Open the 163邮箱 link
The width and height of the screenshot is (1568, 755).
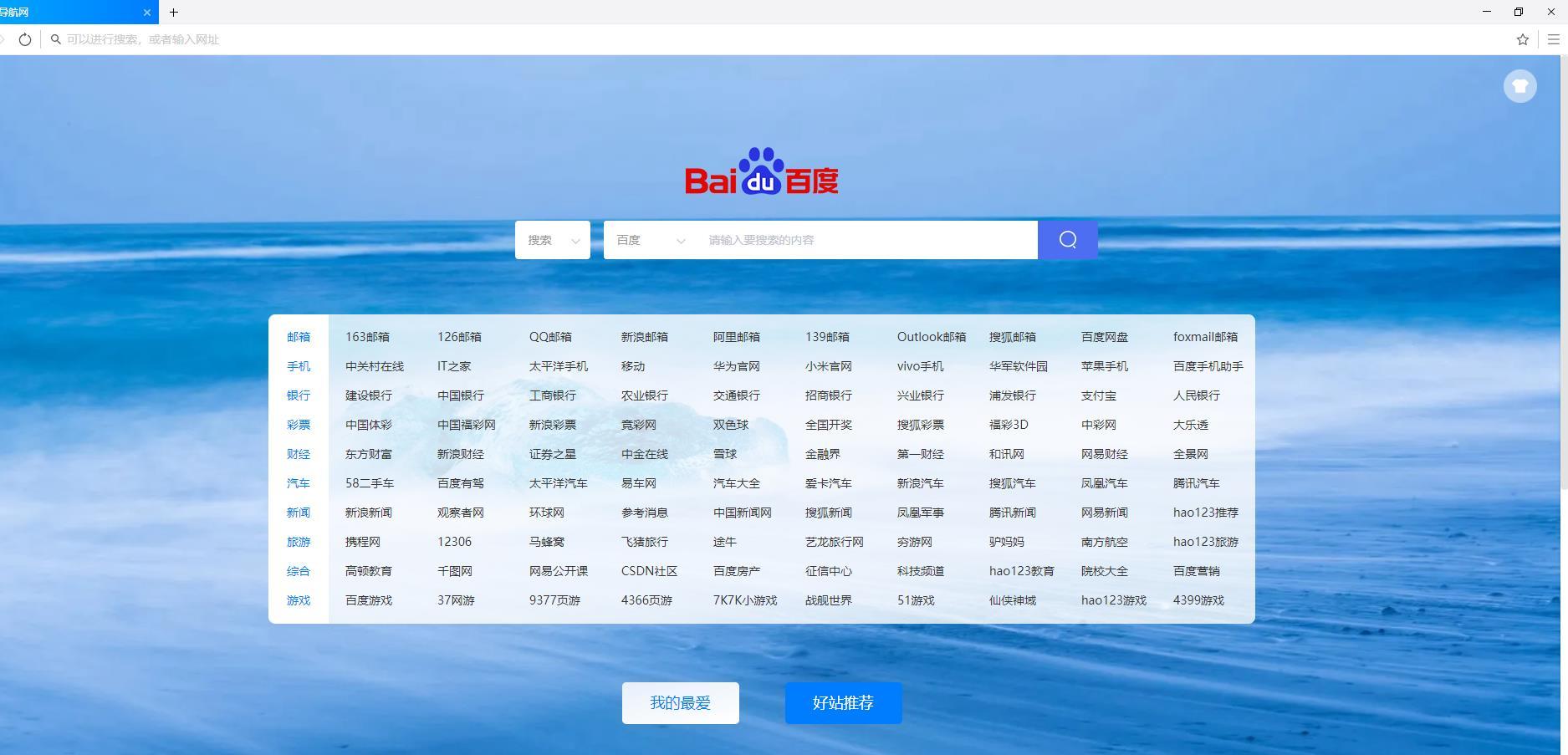368,337
